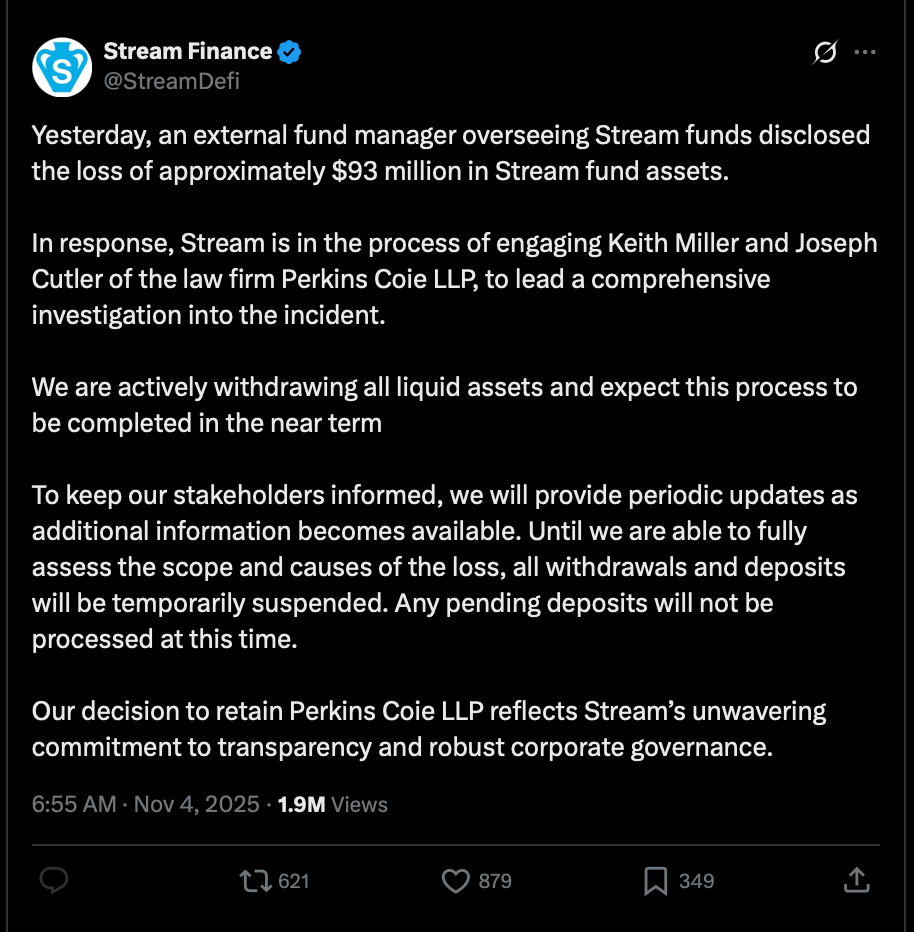Open the @StreamDefi handle link
Image resolution: width=914 pixels, height=932 pixels.
click(x=171, y=81)
